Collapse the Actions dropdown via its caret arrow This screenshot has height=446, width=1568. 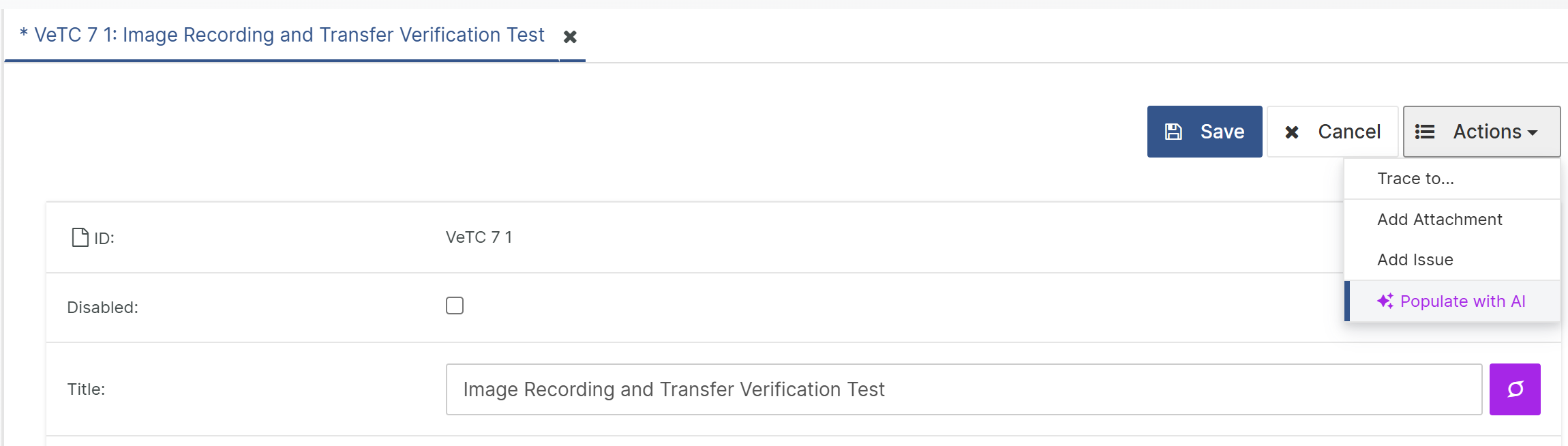[1533, 133]
